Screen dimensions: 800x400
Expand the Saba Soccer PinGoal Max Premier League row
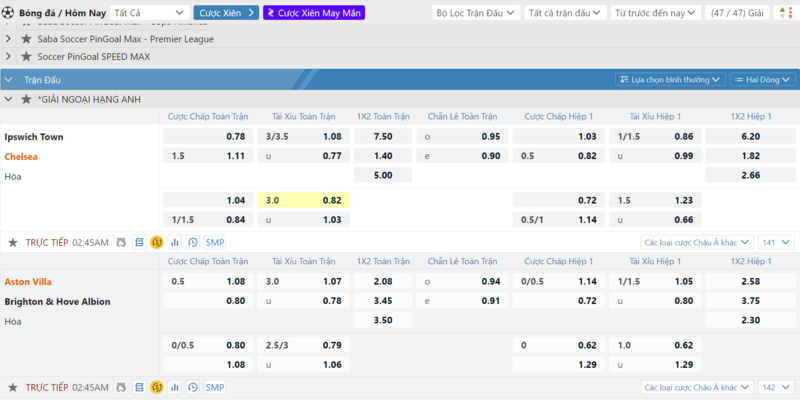tap(8, 39)
